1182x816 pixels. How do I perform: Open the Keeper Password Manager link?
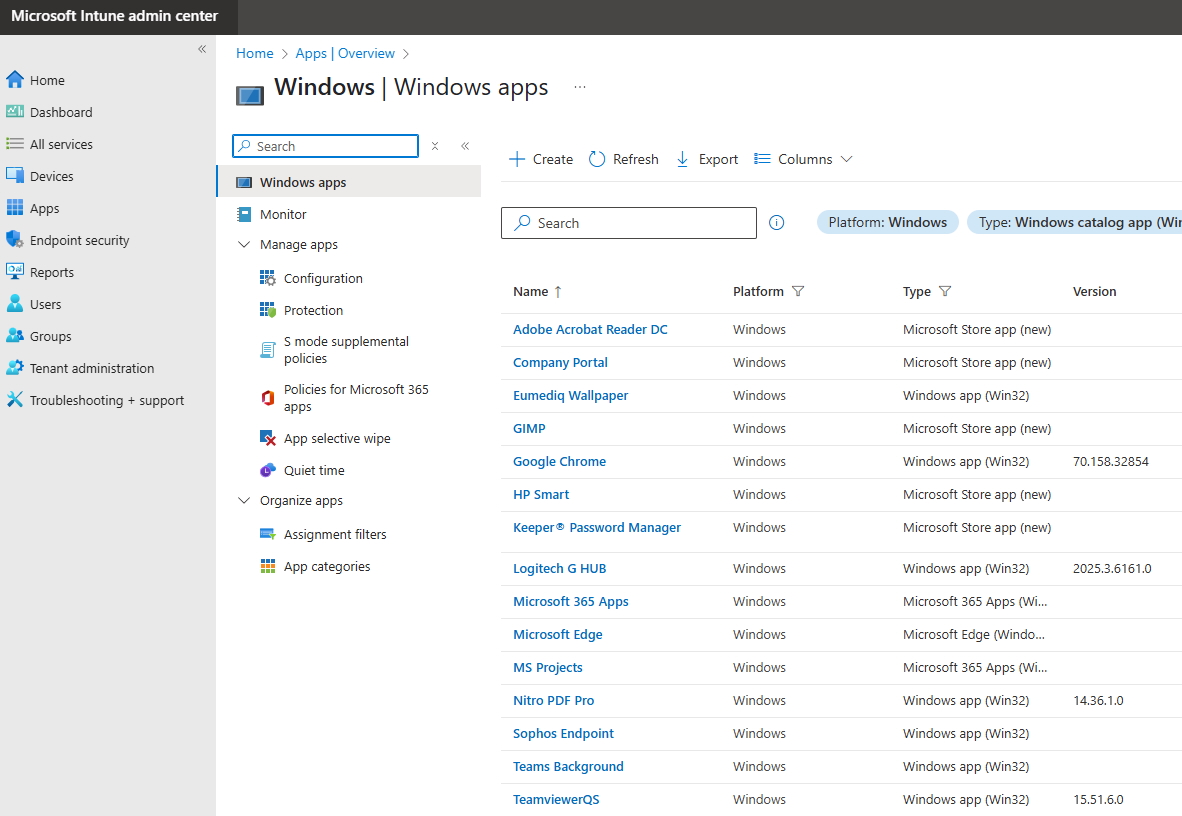[597, 528]
